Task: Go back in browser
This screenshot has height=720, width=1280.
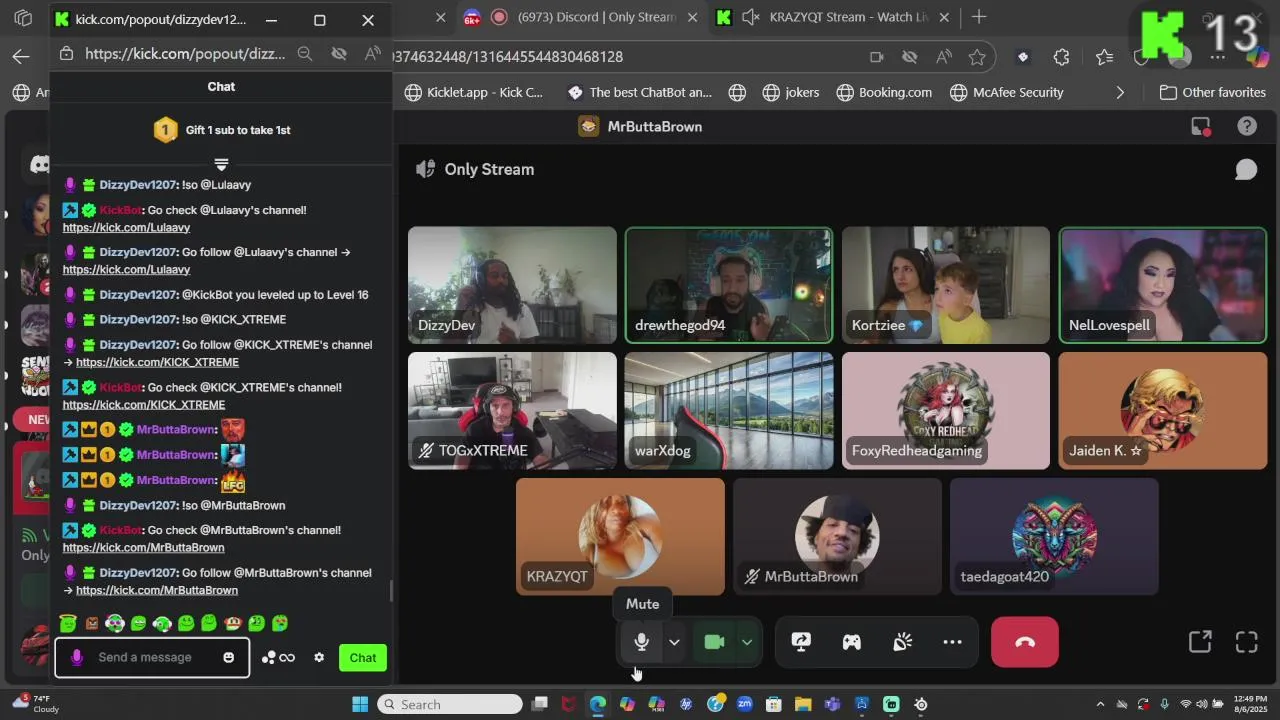Action: click(21, 57)
